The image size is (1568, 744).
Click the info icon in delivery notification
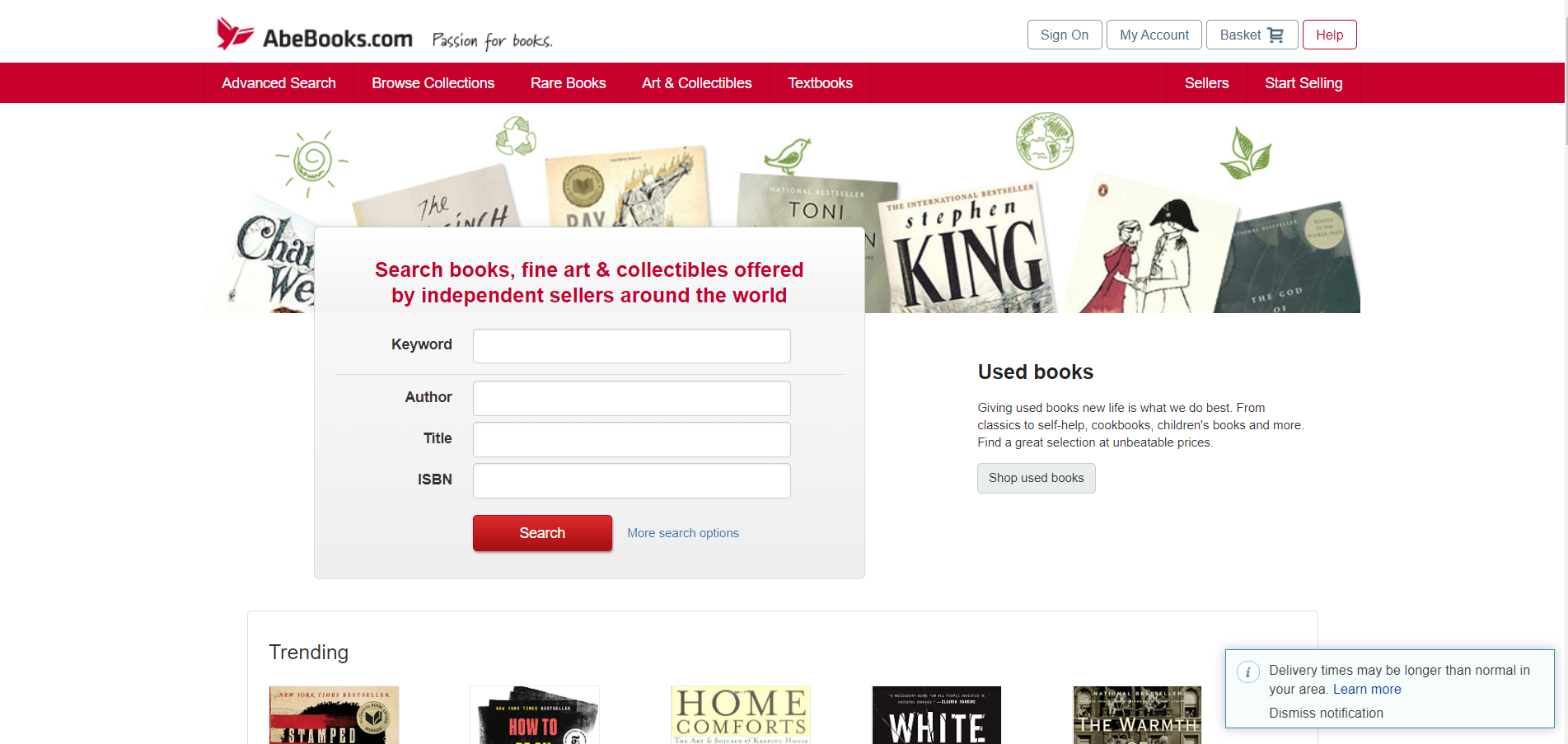[1247, 671]
